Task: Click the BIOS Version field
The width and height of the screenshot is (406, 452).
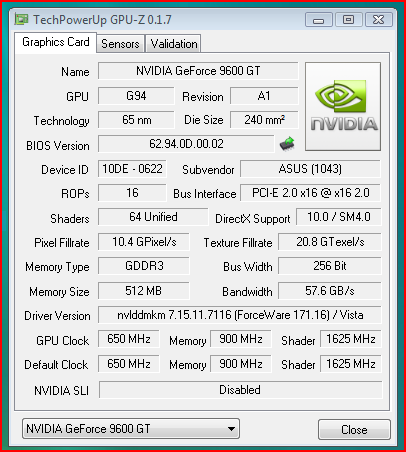Action: click(x=186, y=144)
